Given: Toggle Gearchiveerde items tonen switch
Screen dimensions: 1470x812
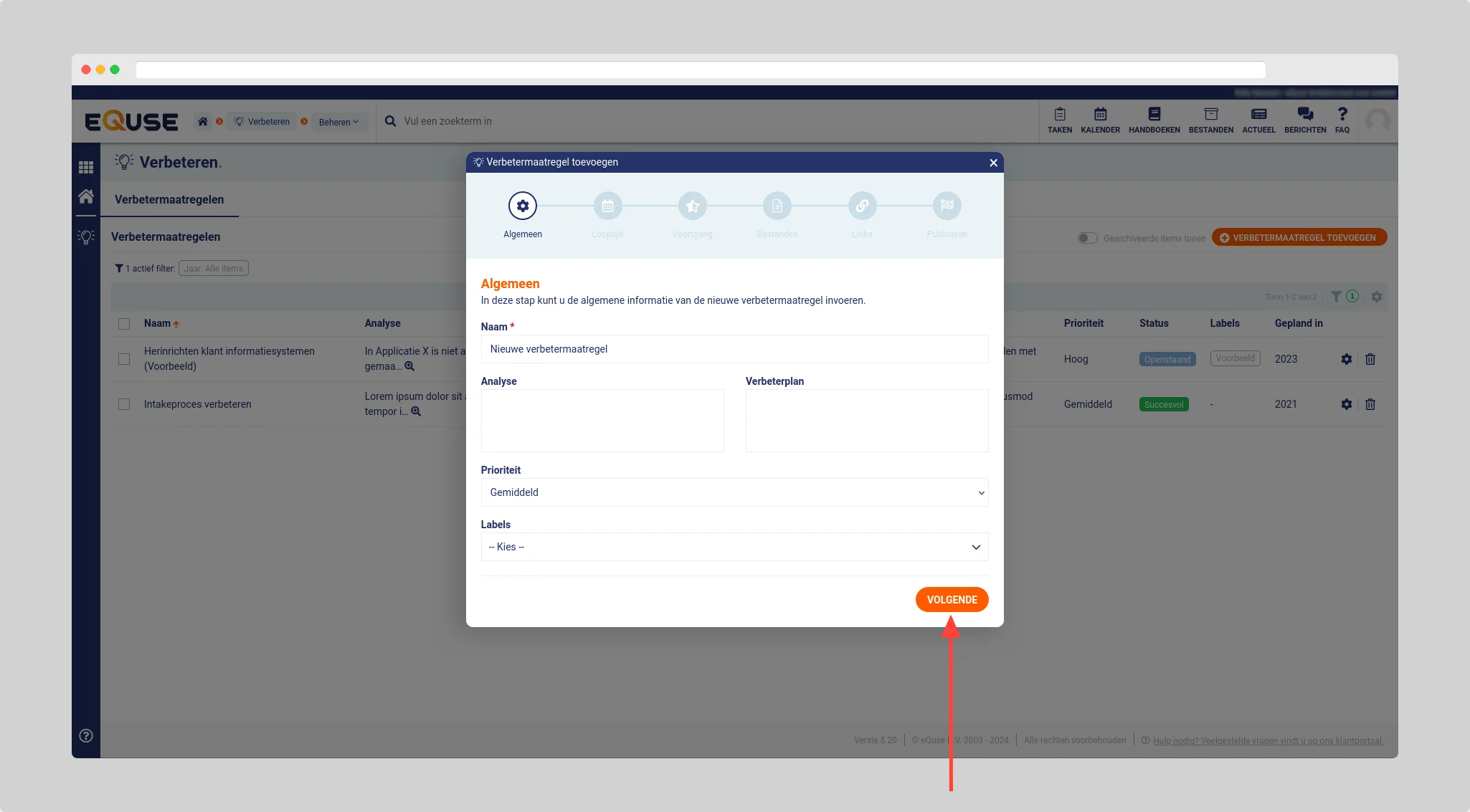Looking at the screenshot, I should point(1087,238).
